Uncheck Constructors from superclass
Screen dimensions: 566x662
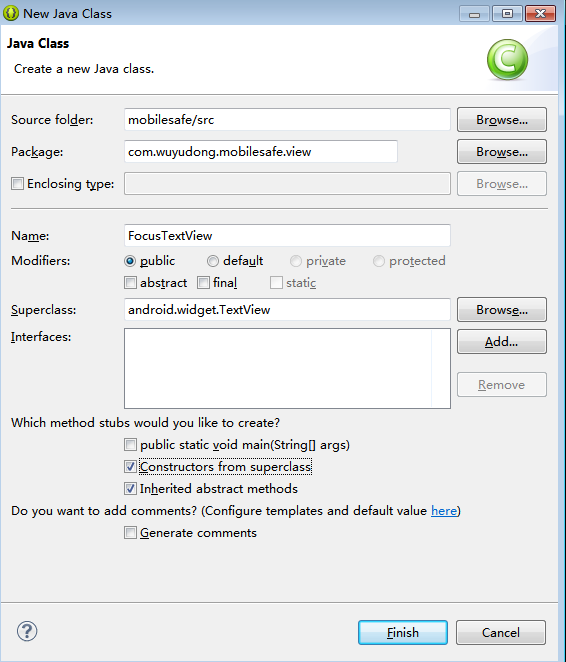[x=130, y=467]
